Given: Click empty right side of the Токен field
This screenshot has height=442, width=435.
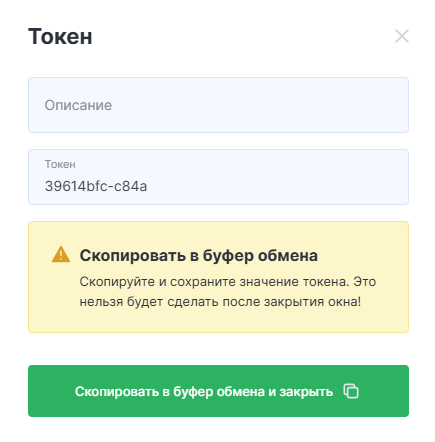Looking at the screenshot, I should click(370, 177).
